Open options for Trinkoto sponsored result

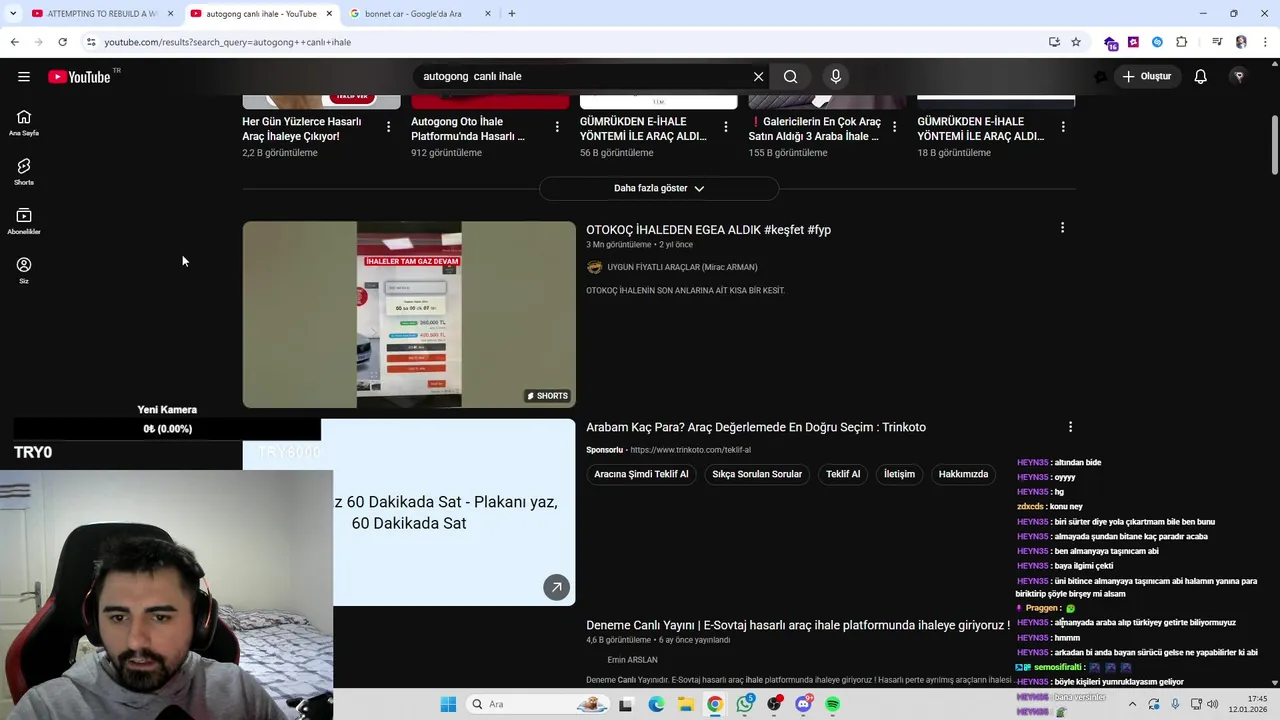[x=1070, y=427]
